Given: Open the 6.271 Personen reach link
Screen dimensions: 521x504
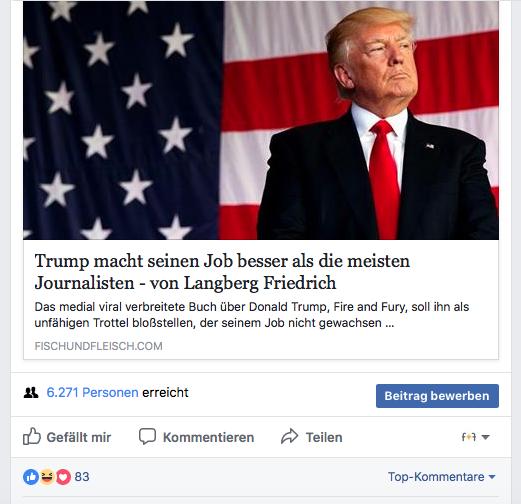Looking at the screenshot, I should pos(92,393).
